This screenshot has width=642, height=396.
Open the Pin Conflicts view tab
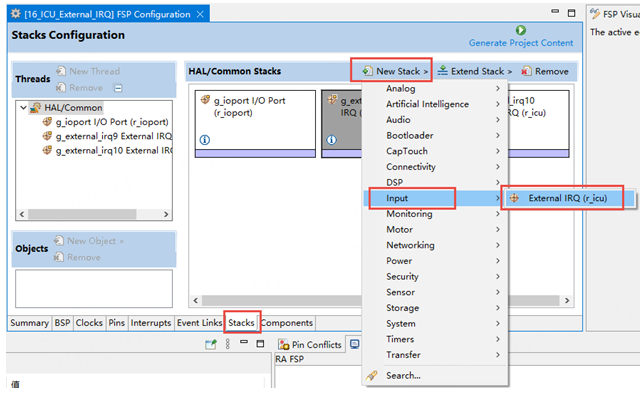[x=310, y=345]
